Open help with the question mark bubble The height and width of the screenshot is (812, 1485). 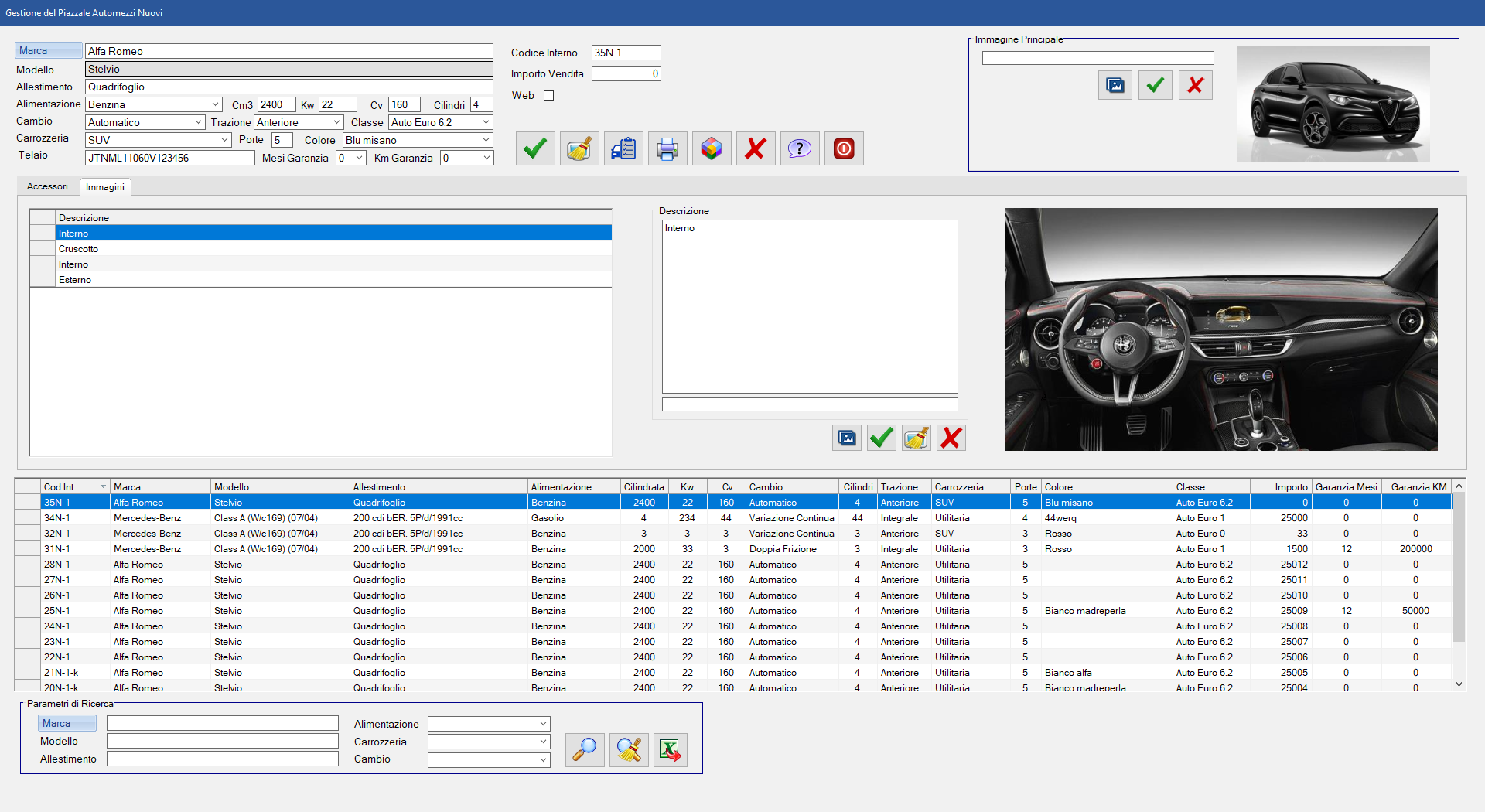click(x=800, y=148)
